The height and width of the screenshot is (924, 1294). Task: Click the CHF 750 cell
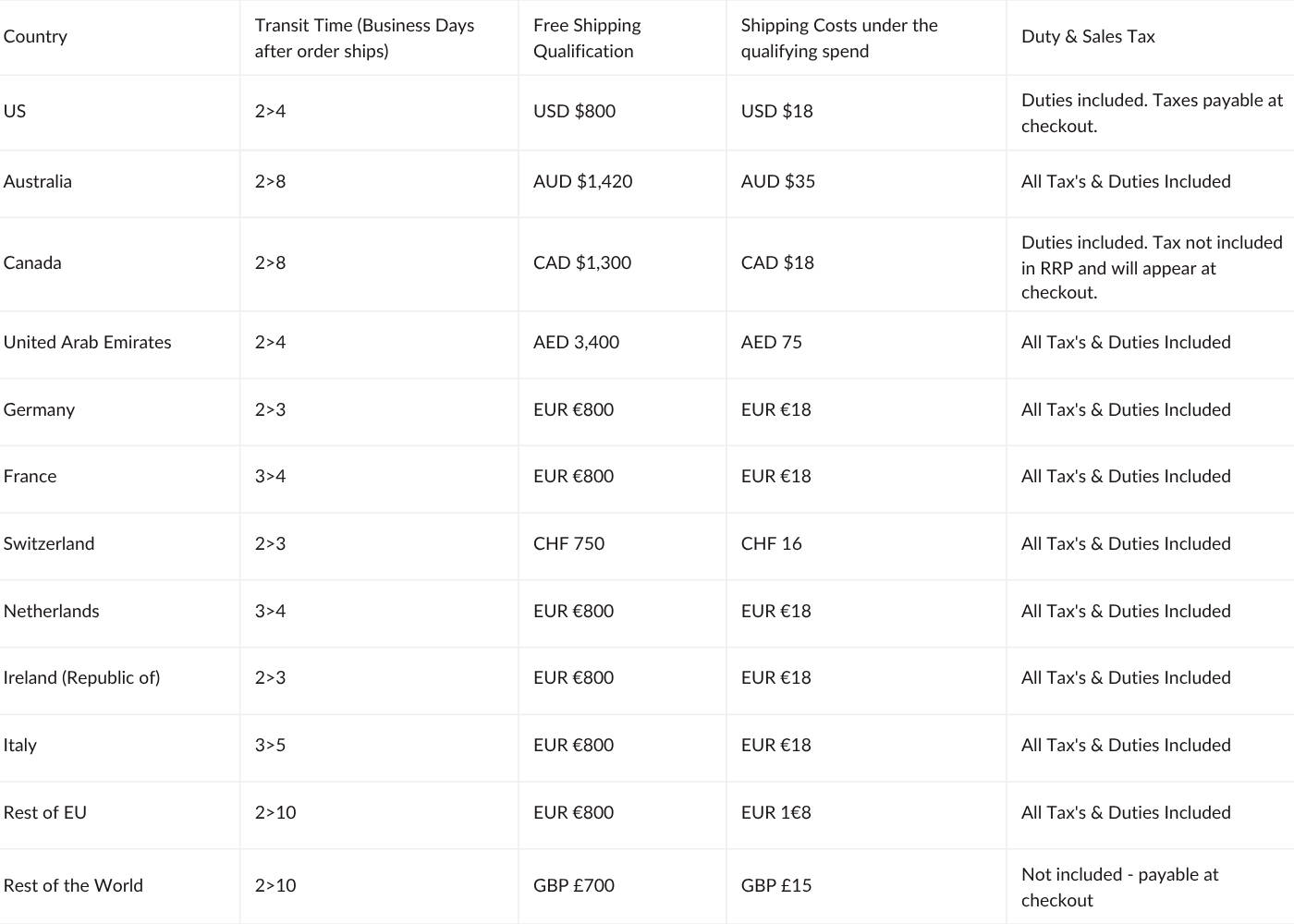568,544
